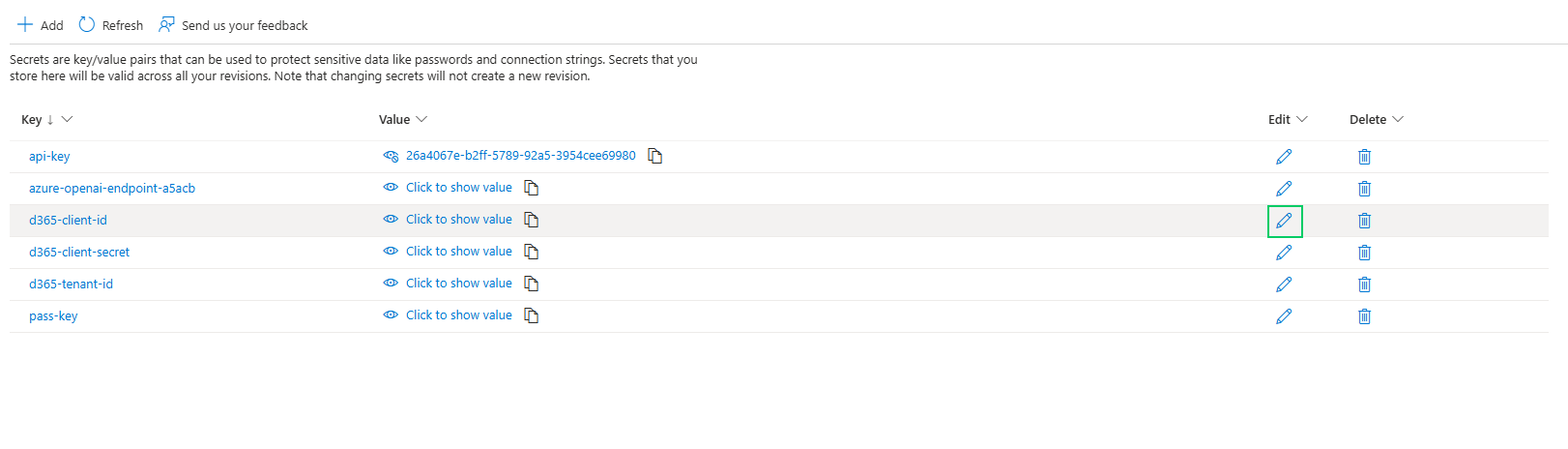This screenshot has height=449, width=1568.
Task: Copy the d365-client-secret value
Action: [x=531, y=252]
